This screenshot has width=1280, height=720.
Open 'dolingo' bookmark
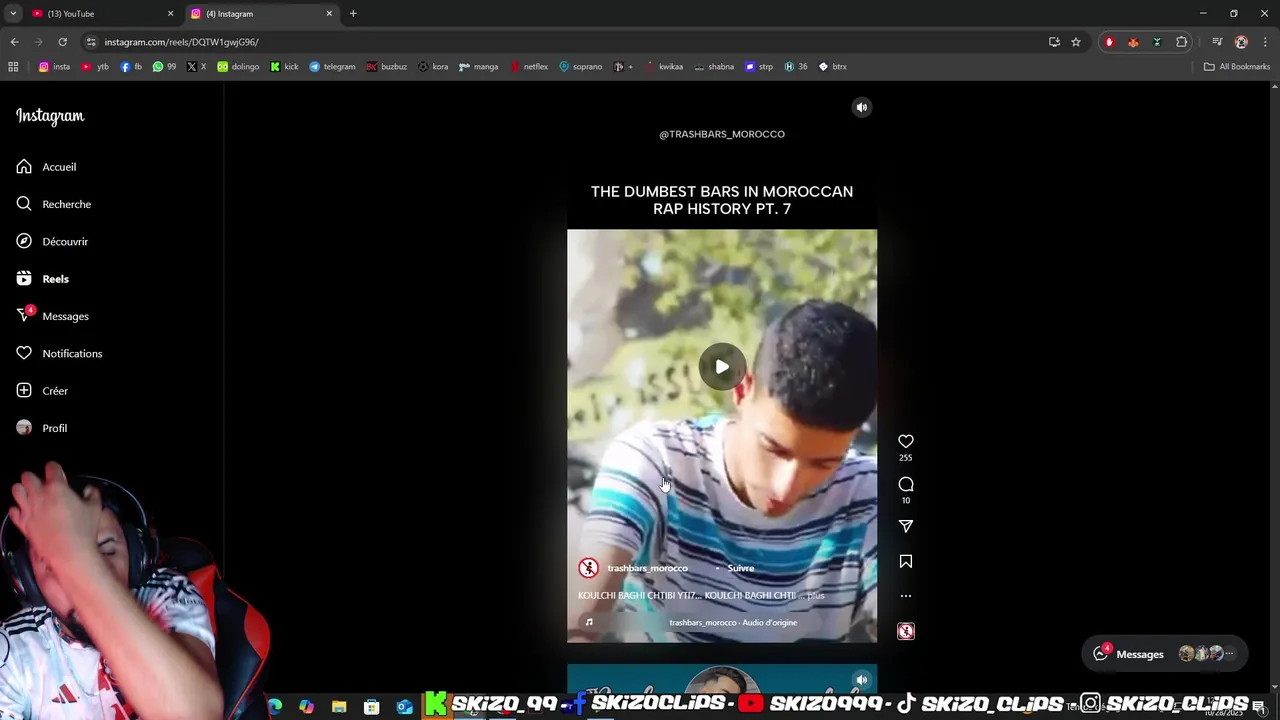pos(238,67)
